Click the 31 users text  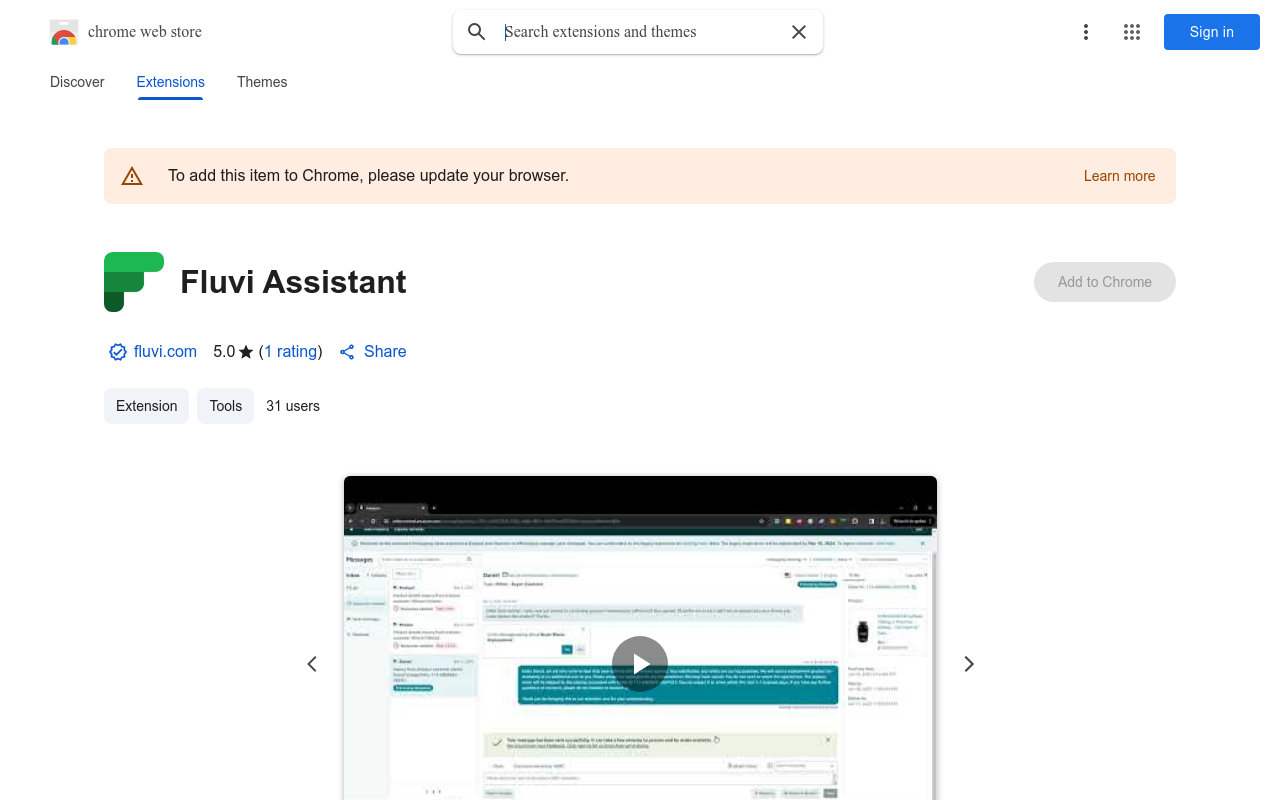[293, 406]
